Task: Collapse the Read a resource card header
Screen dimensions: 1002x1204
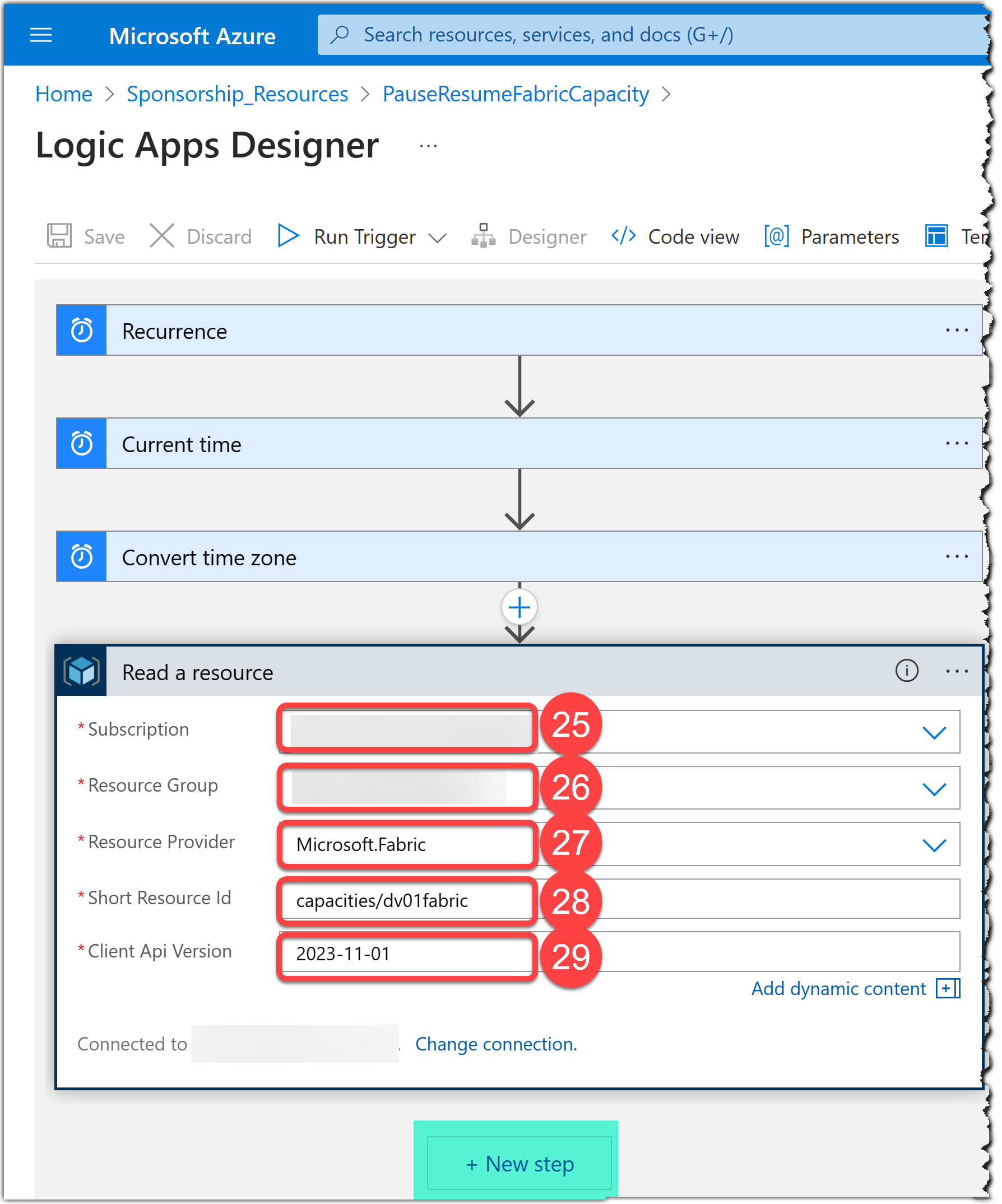Action: (519, 671)
